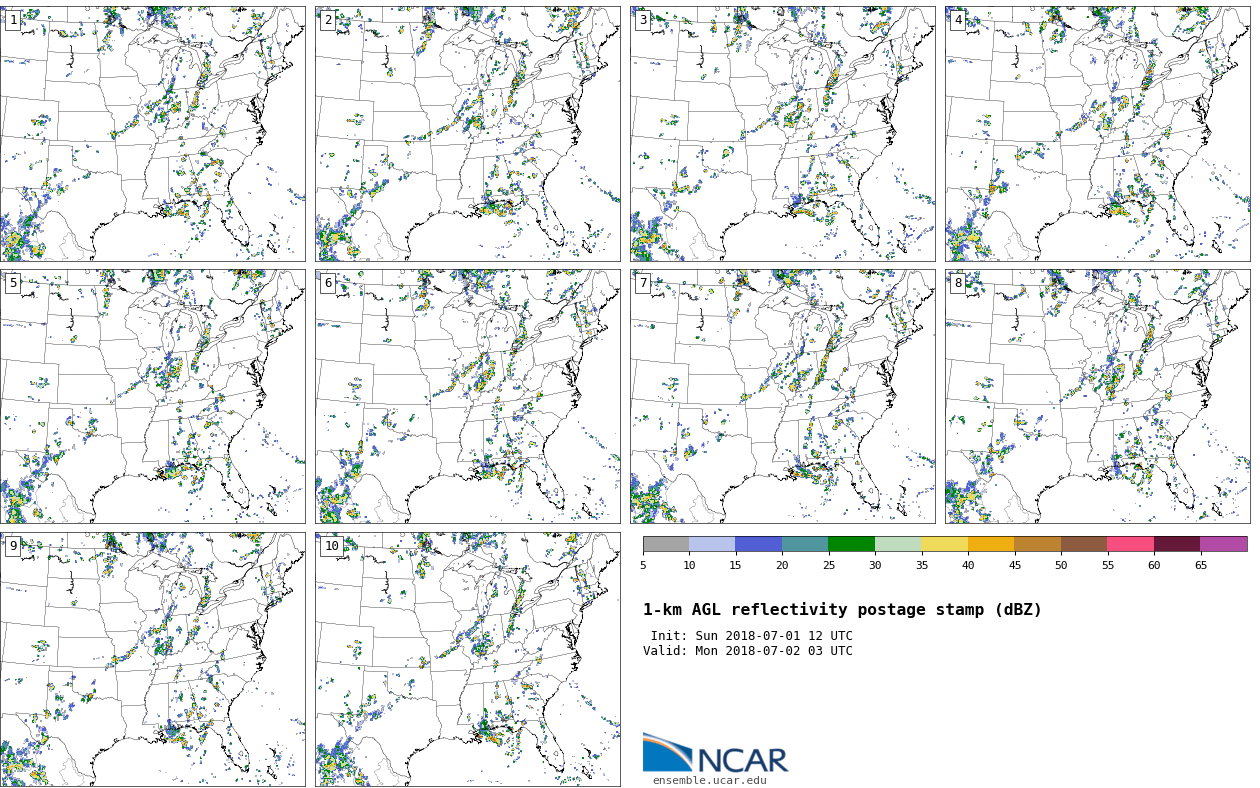Screen dimensions: 1260x788
Task: Open ensemble member 8 reflectivity map
Action: [x=1097, y=396]
